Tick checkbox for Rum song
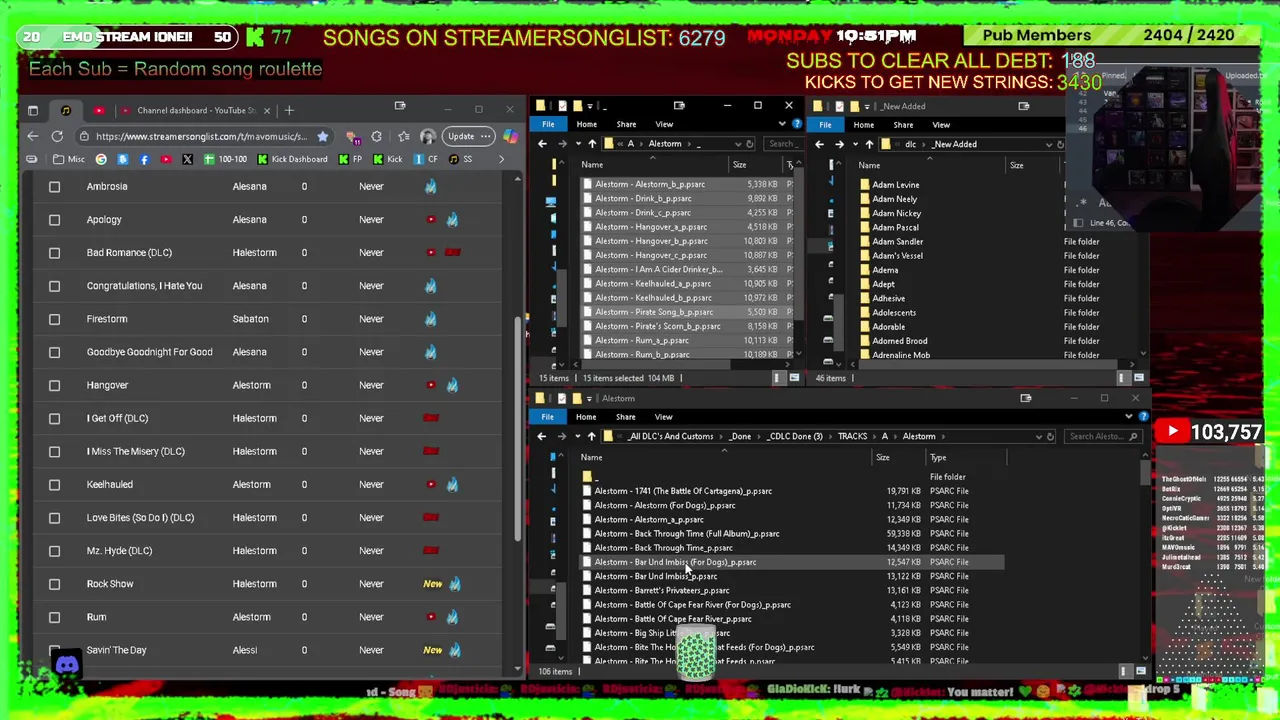 pyautogui.click(x=55, y=617)
